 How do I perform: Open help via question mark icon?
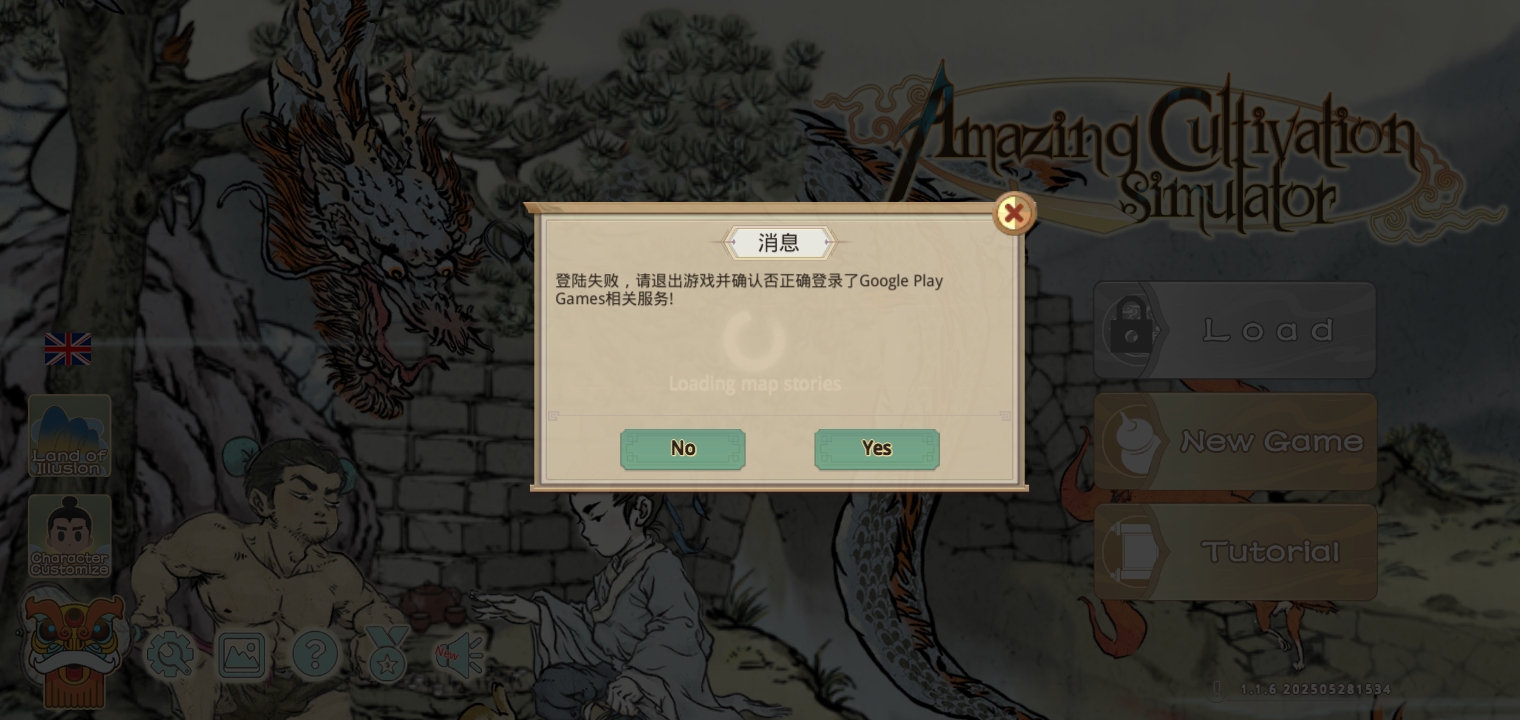[x=315, y=655]
